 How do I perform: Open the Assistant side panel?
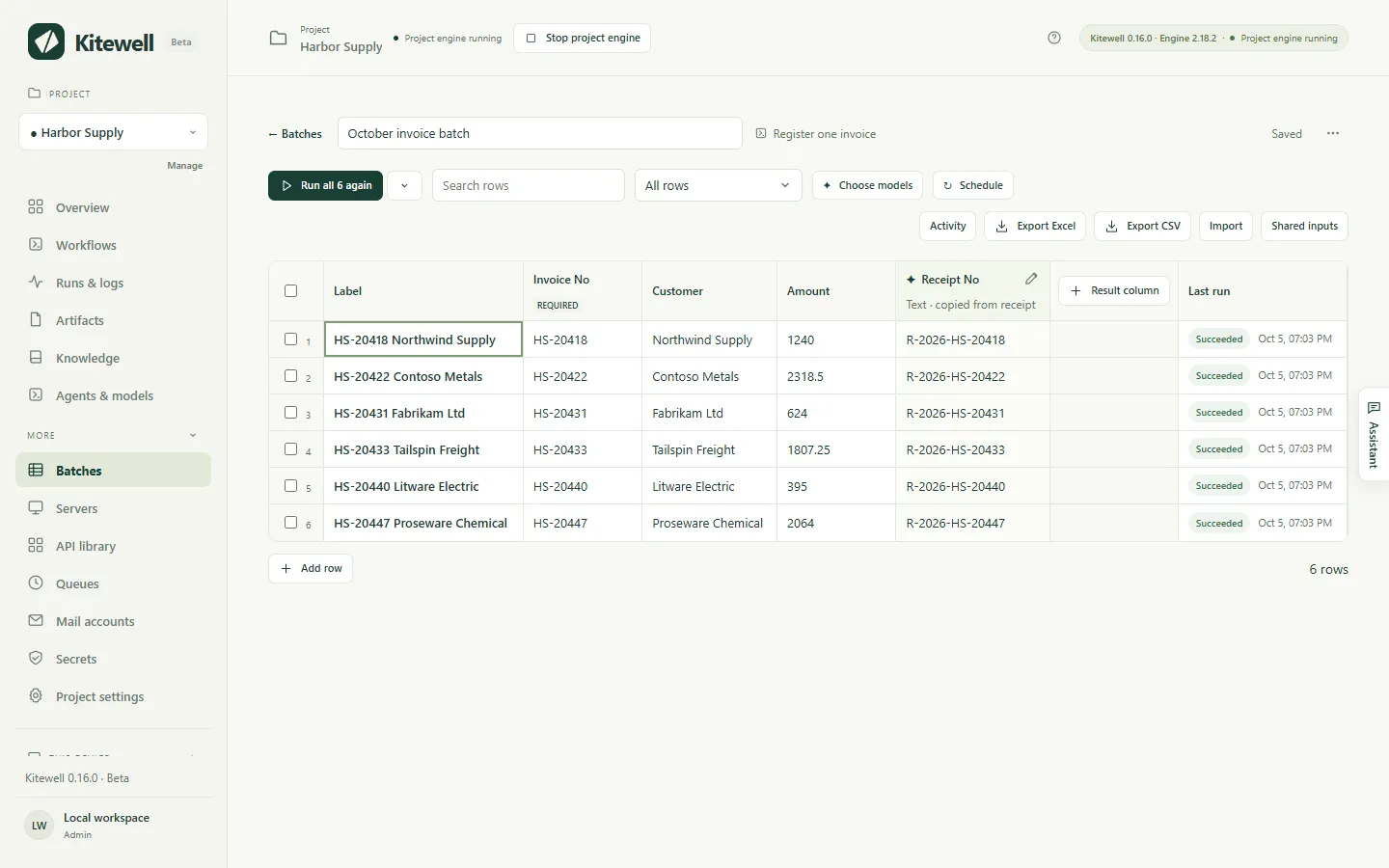coord(1374,434)
